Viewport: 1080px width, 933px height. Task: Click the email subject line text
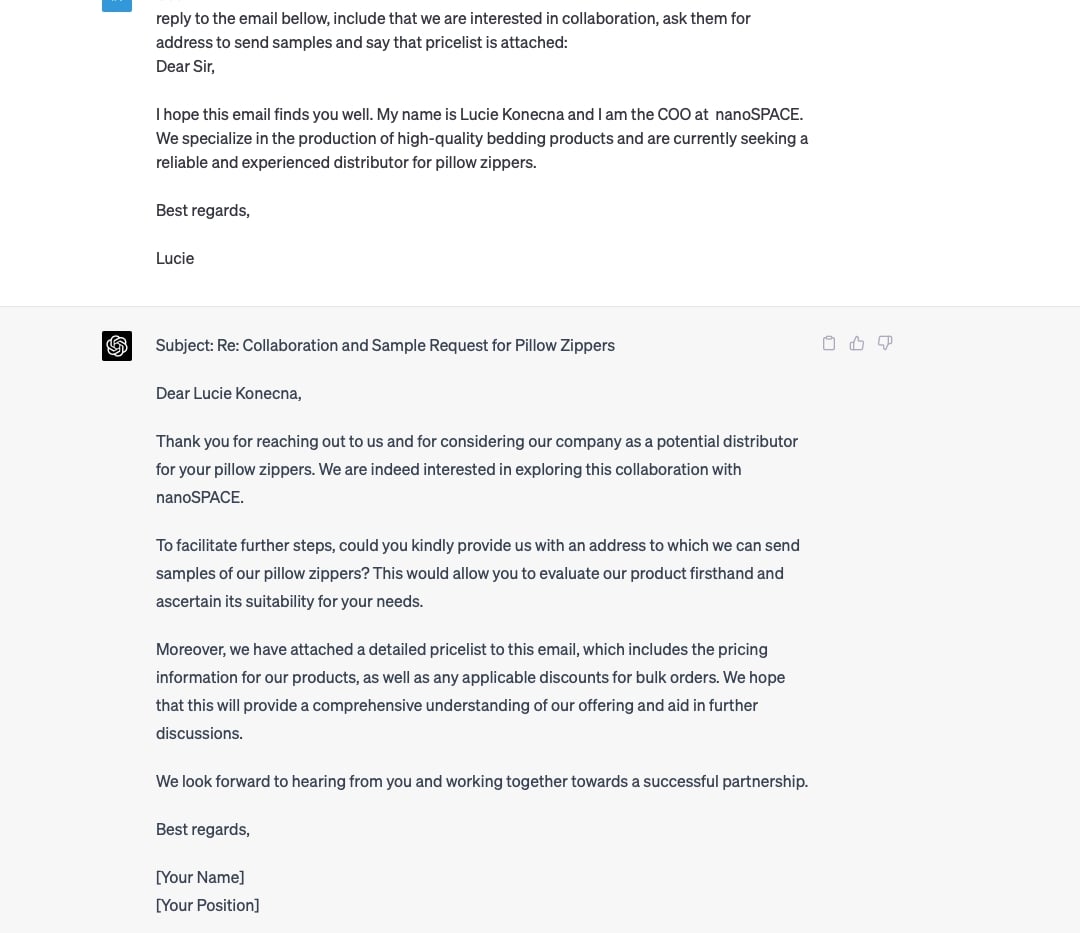pos(385,345)
